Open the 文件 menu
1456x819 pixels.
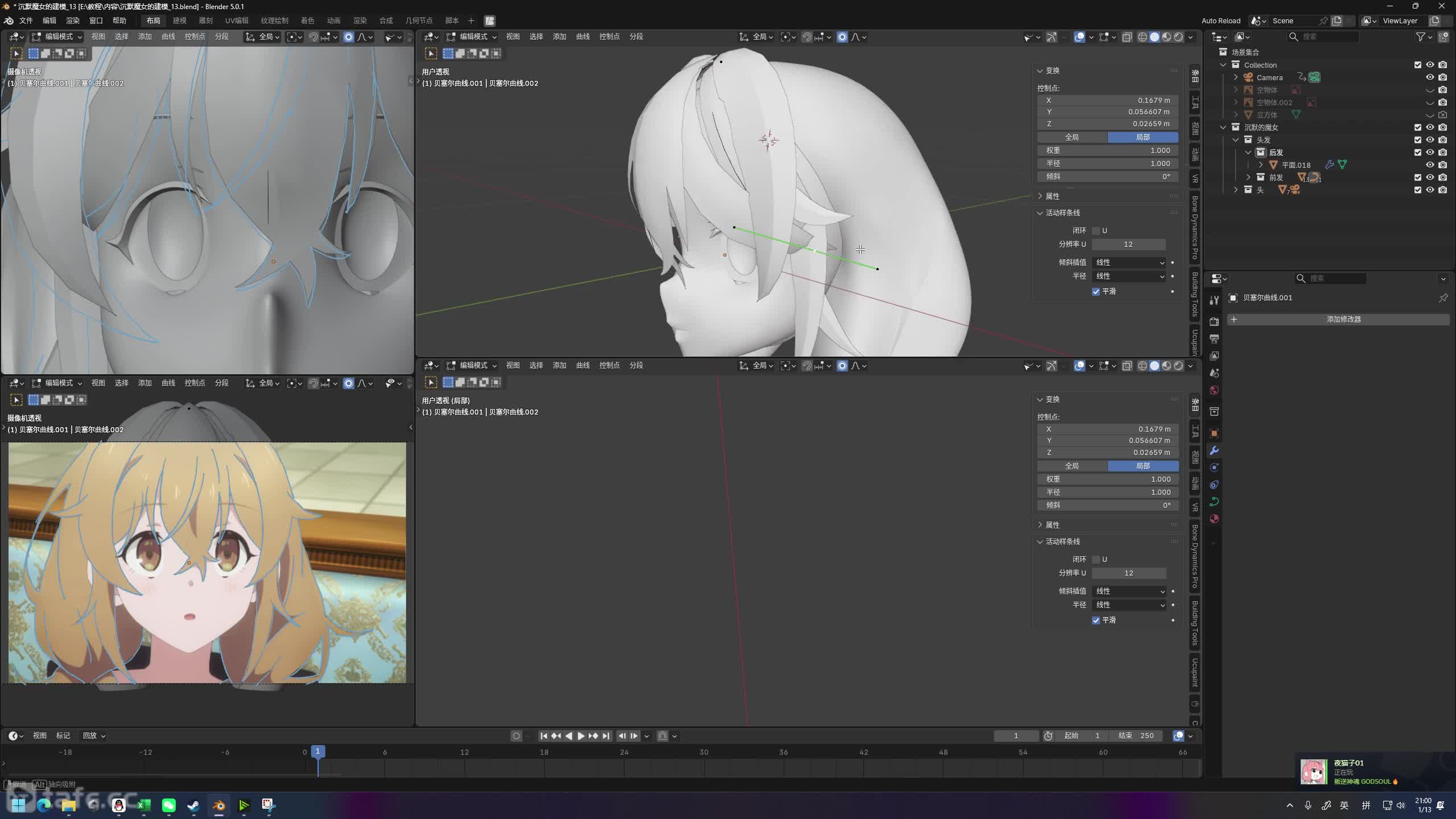26,20
